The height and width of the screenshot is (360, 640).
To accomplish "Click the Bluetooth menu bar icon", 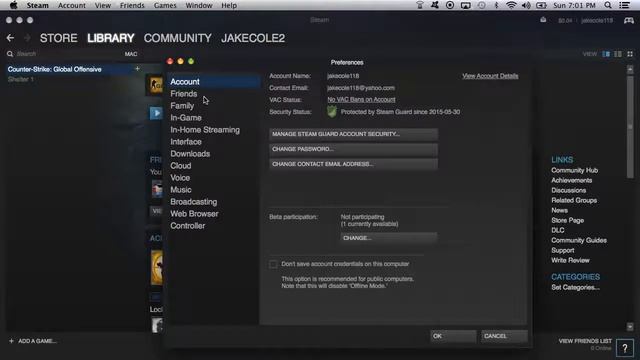I will [496, 5].
